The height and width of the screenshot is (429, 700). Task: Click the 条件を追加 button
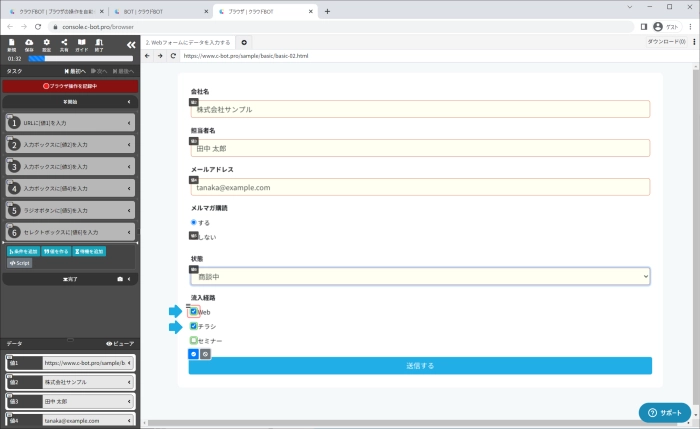(x=24, y=251)
